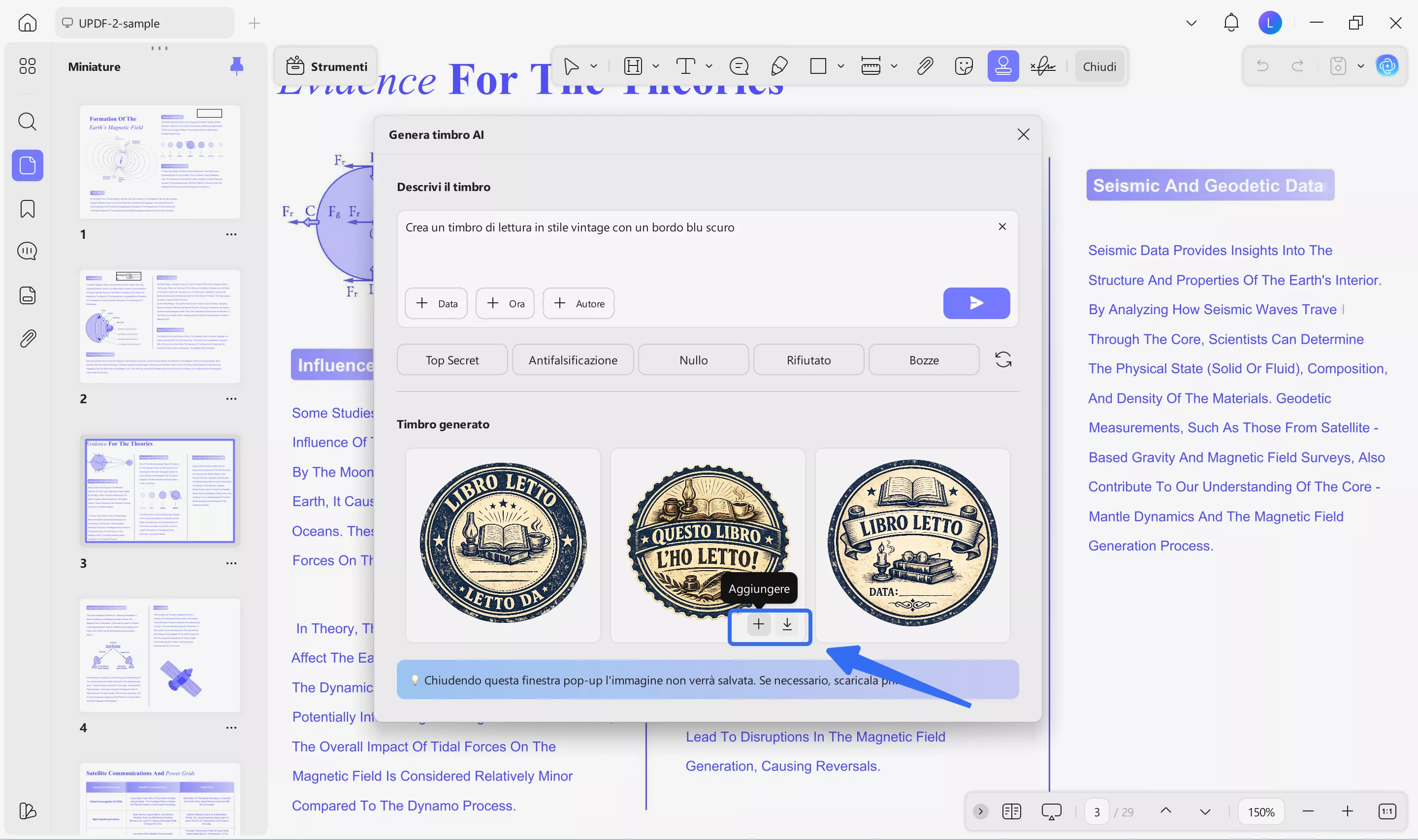Click the paperclip attachment tool
This screenshot has width=1418, height=840.
coord(924,65)
